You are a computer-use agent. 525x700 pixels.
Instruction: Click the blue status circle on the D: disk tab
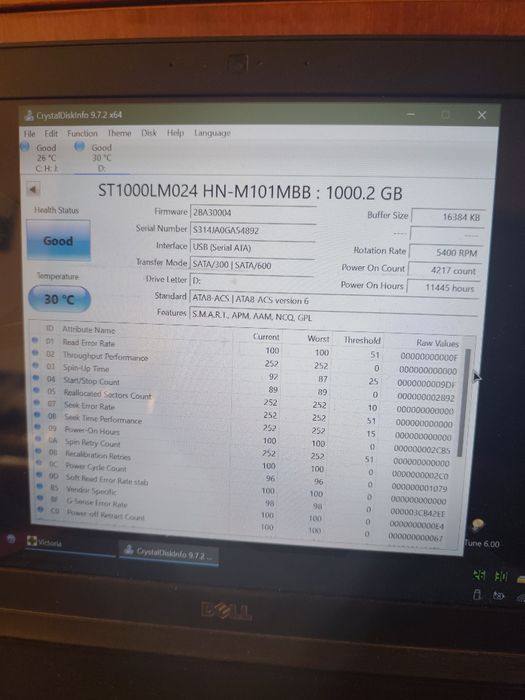click(80, 146)
